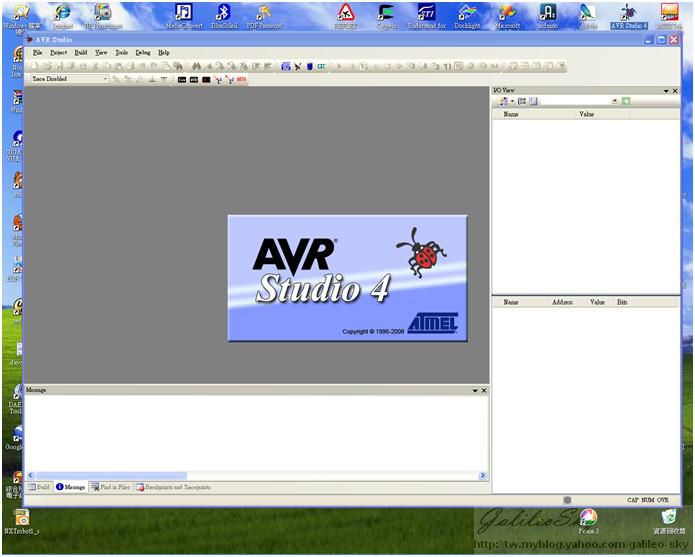
Task: Click the Name column header in upper I/O View
Action: pyautogui.click(x=511, y=114)
